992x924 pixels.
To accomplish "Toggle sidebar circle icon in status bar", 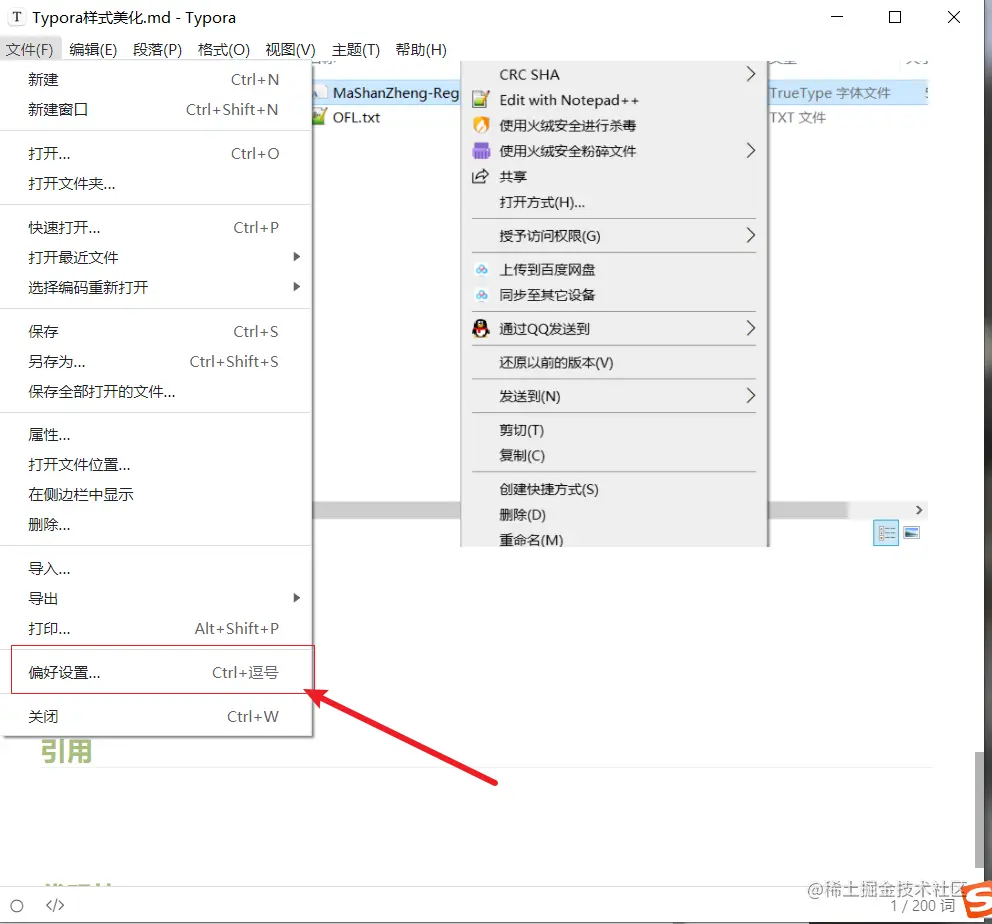I will pyautogui.click(x=17, y=906).
